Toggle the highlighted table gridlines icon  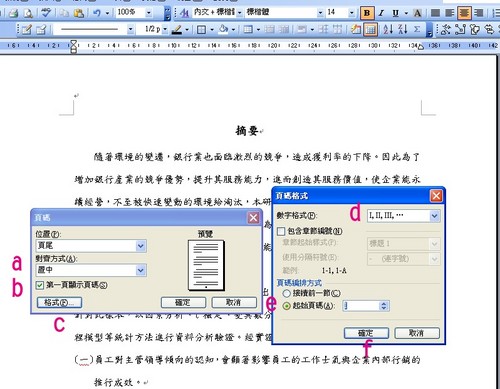pyautogui.click(x=370, y=30)
